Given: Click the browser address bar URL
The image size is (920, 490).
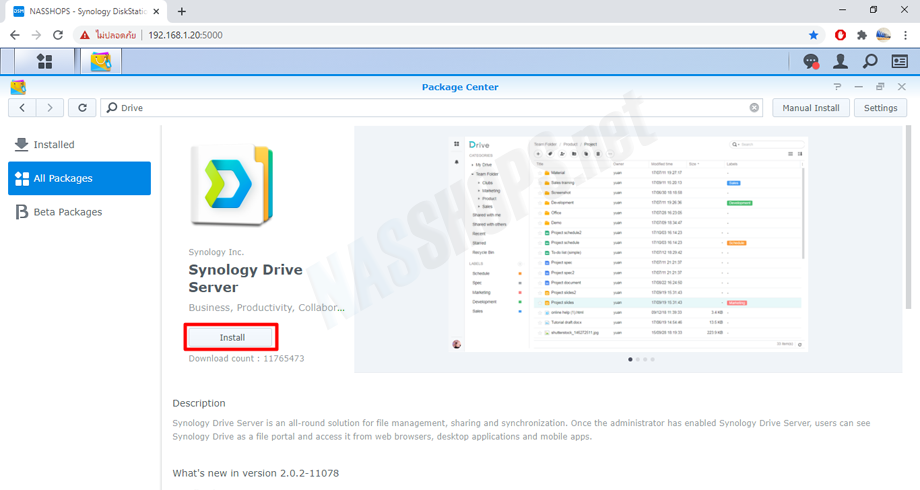Looking at the screenshot, I should pos(185,35).
